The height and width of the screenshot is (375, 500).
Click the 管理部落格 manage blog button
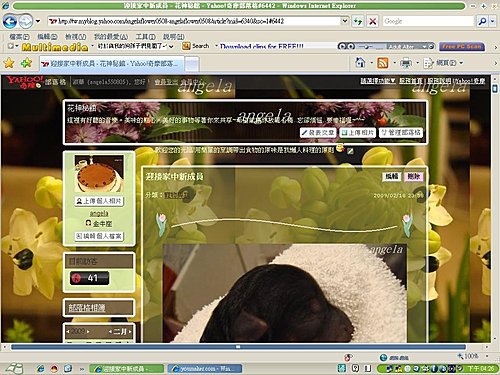[x=401, y=133]
